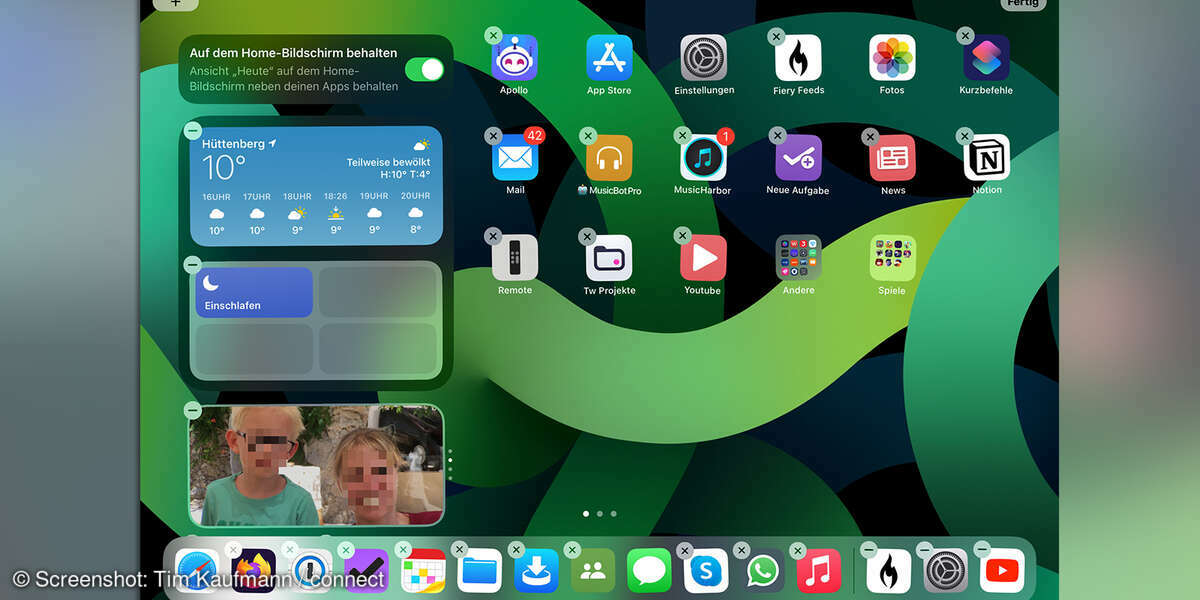This screenshot has height=600, width=1200.
Task: Launch MusicBotPro
Action: (609, 158)
